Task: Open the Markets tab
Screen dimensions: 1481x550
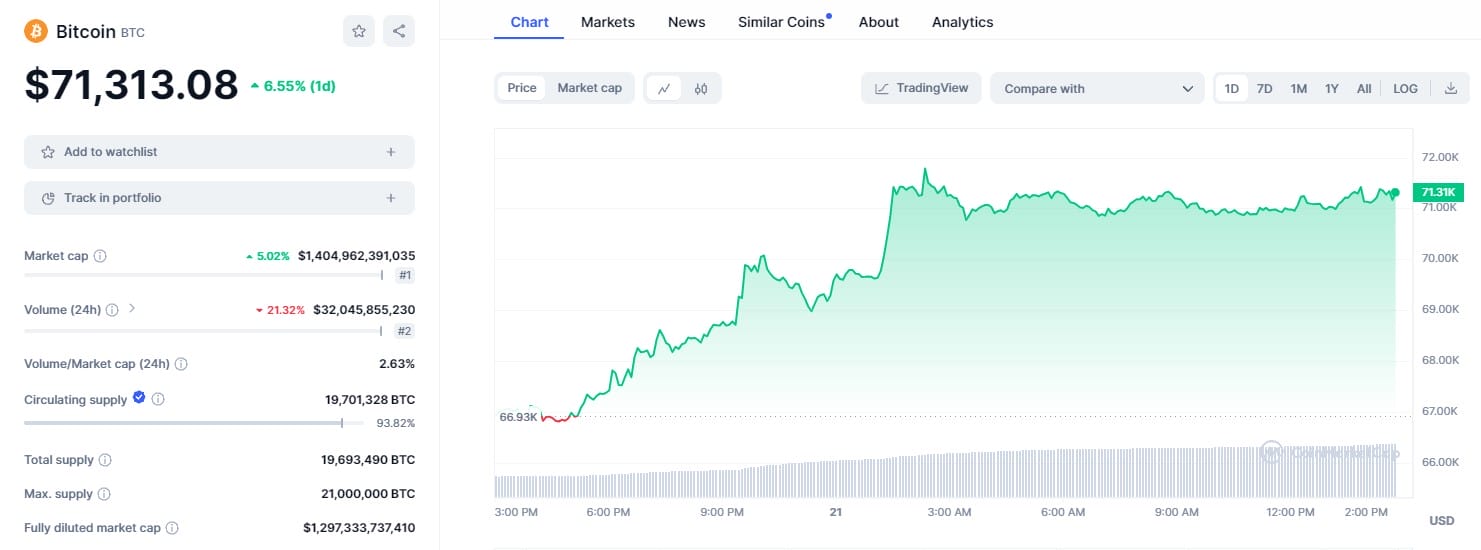Action: [607, 22]
